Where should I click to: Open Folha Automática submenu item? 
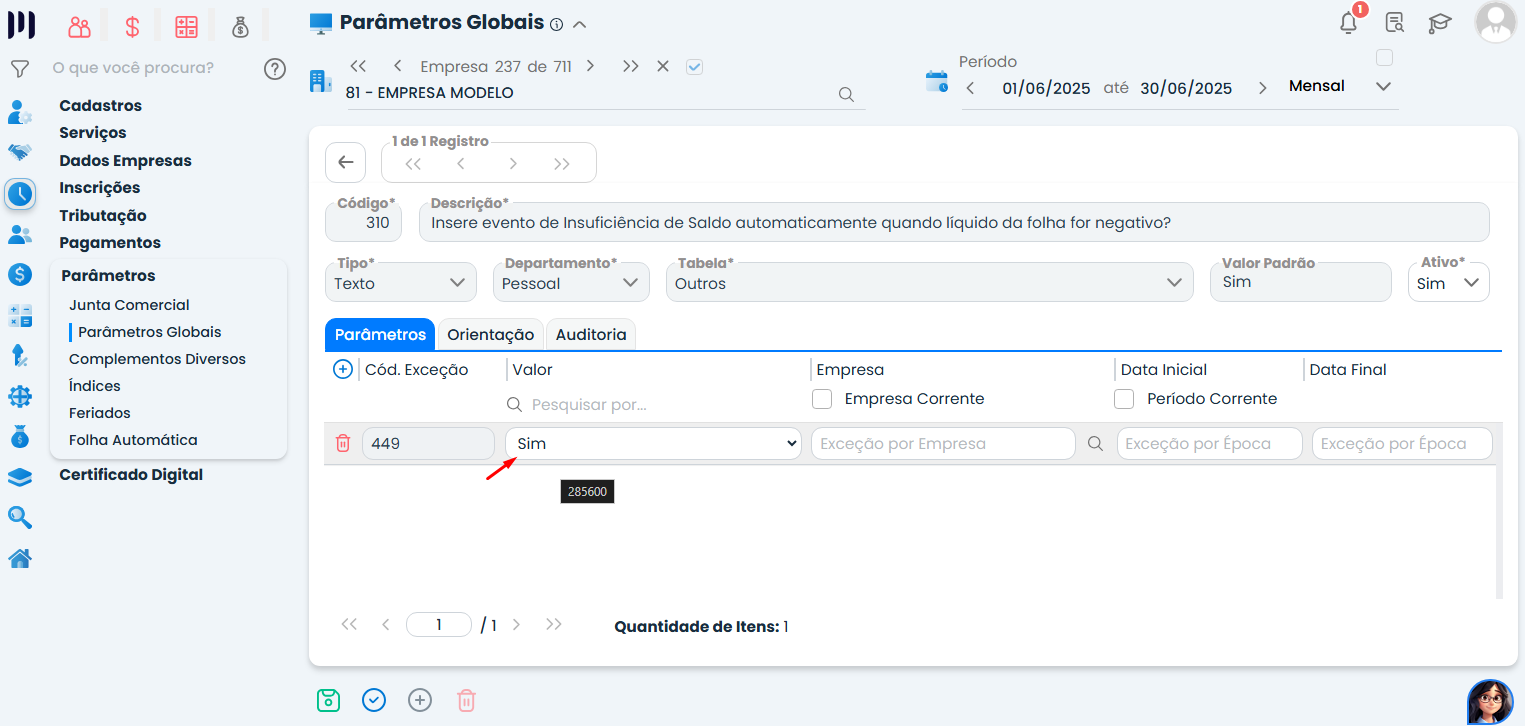pos(133,440)
